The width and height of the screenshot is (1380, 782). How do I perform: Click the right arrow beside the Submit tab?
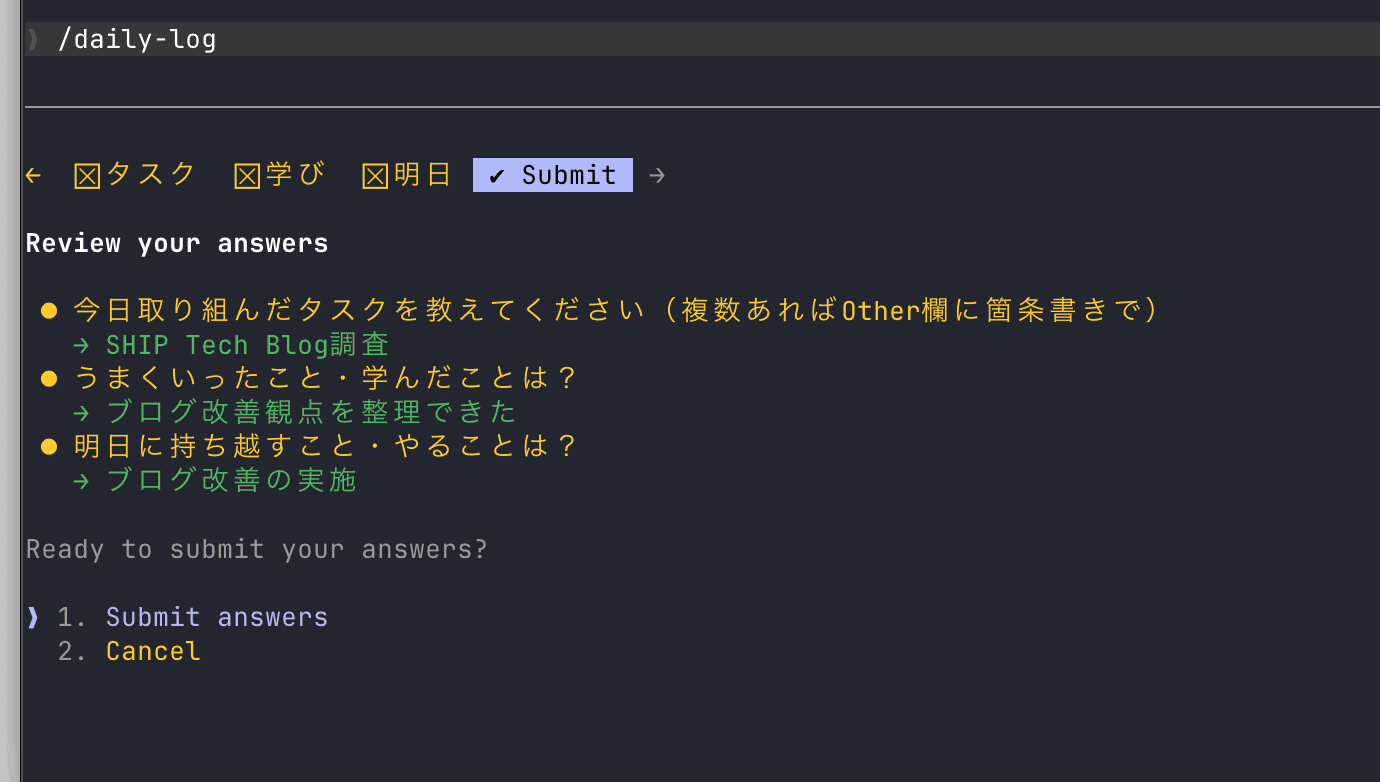656,174
